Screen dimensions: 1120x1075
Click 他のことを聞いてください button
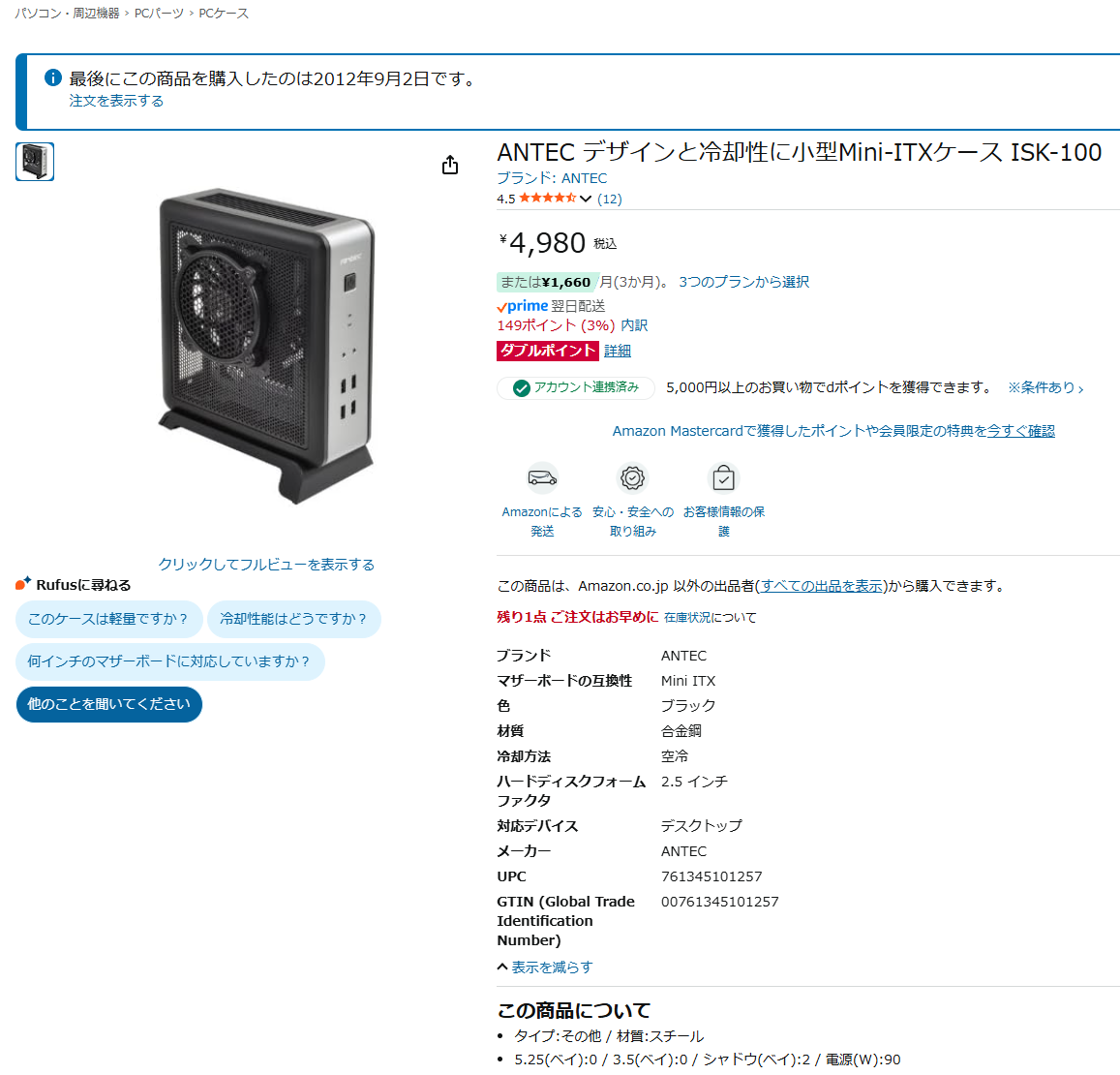click(109, 704)
